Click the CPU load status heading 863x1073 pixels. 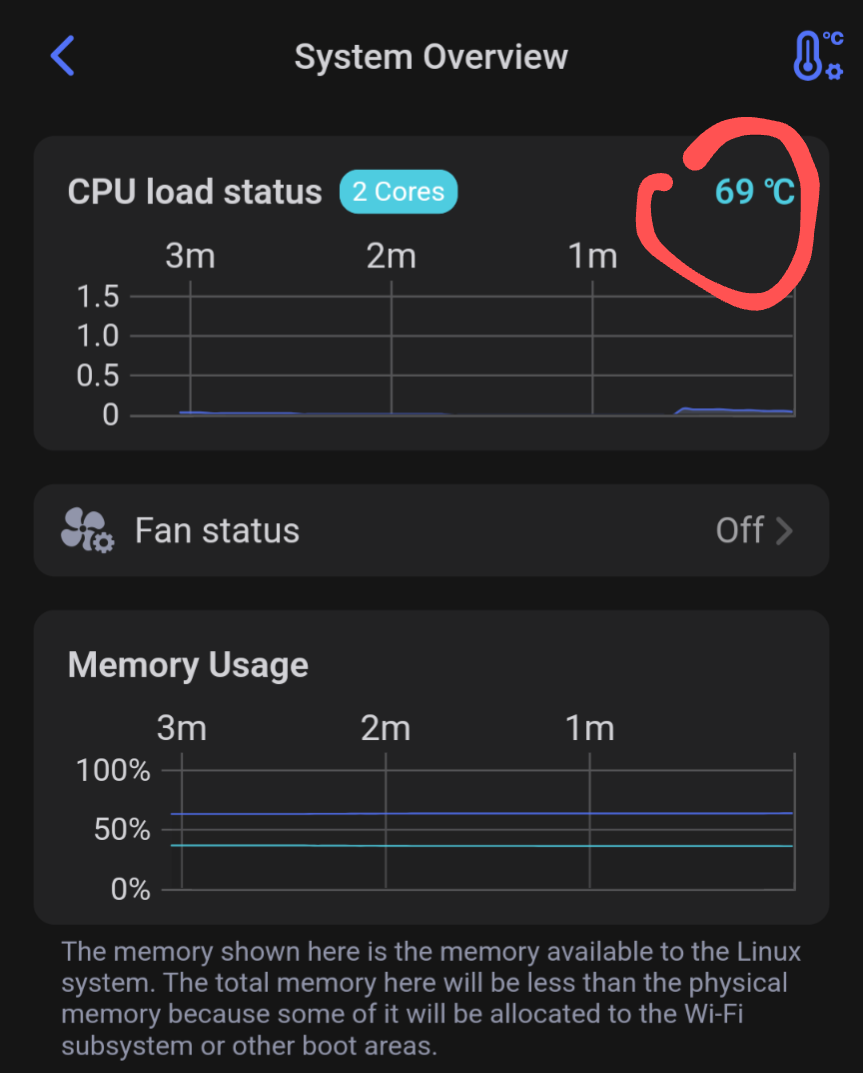click(x=195, y=192)
